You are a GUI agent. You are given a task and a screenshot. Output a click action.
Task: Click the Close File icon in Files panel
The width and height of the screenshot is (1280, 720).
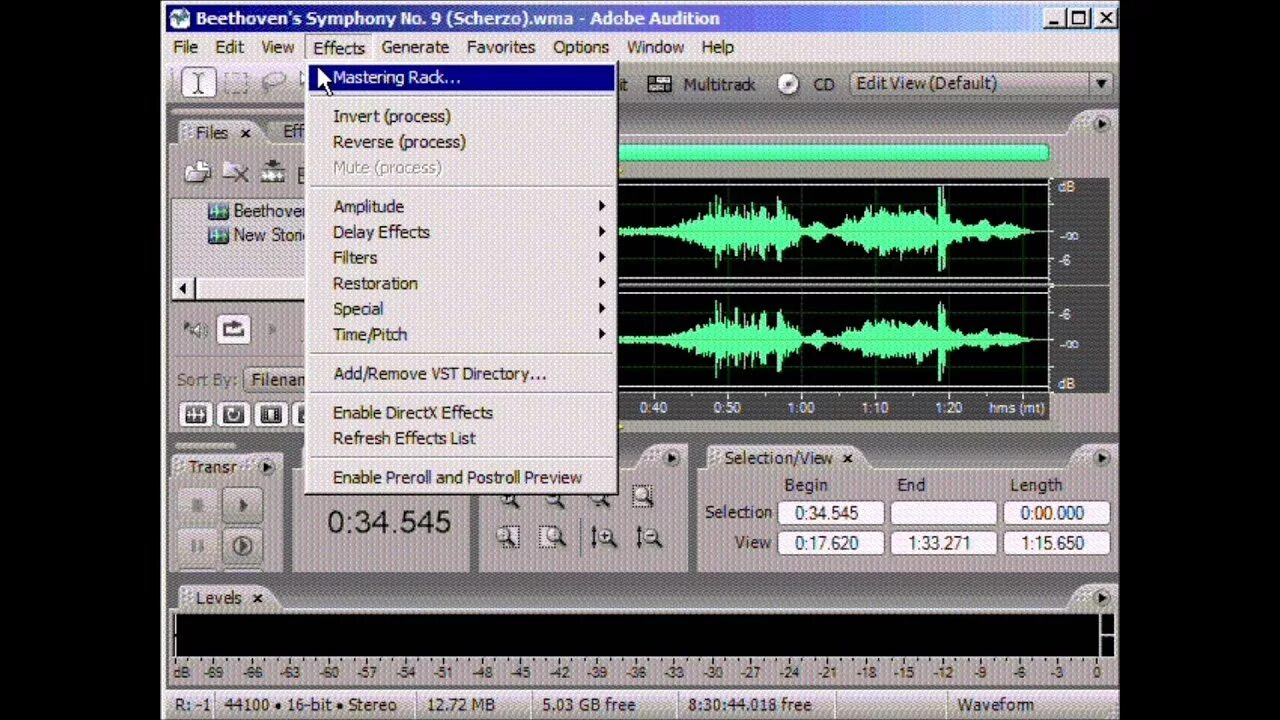tap(235, 172)
